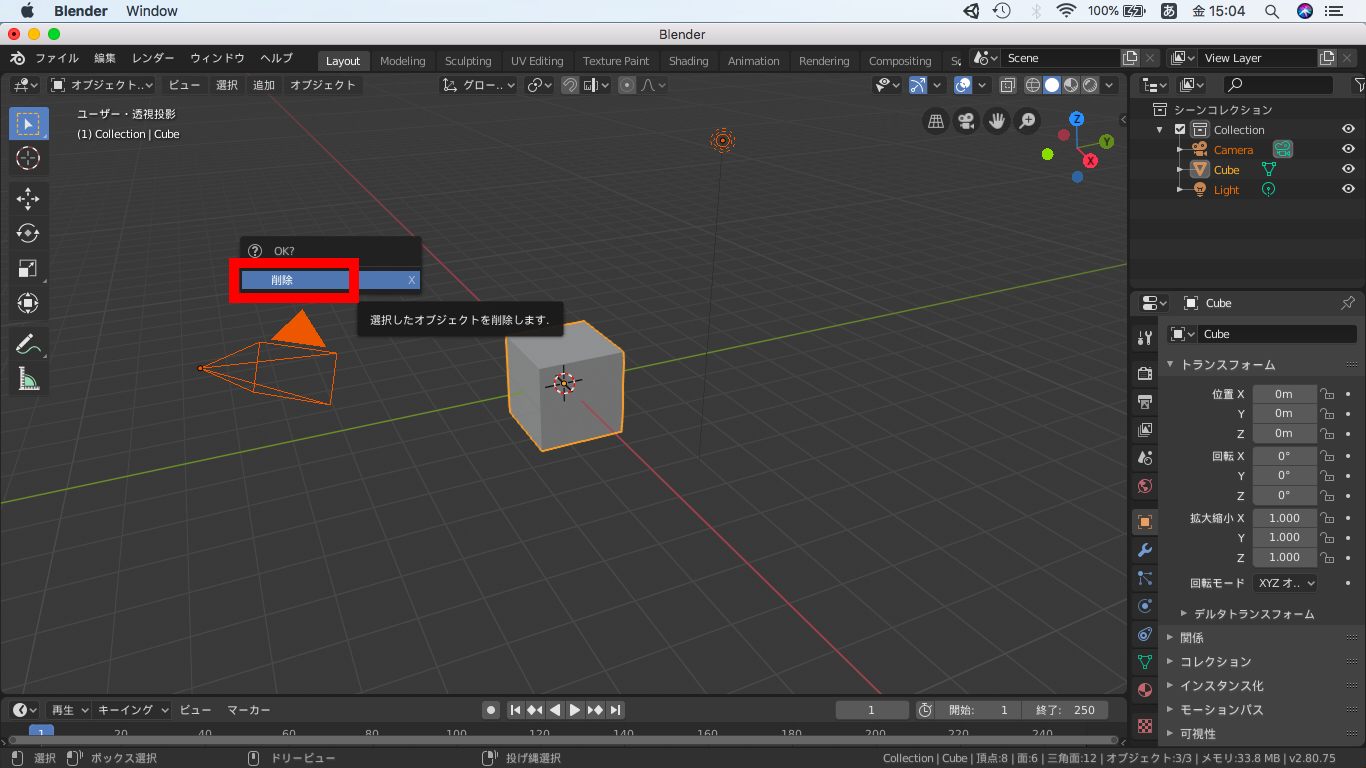
Task: Switch to camera view icon
Action: pos(966,121)
